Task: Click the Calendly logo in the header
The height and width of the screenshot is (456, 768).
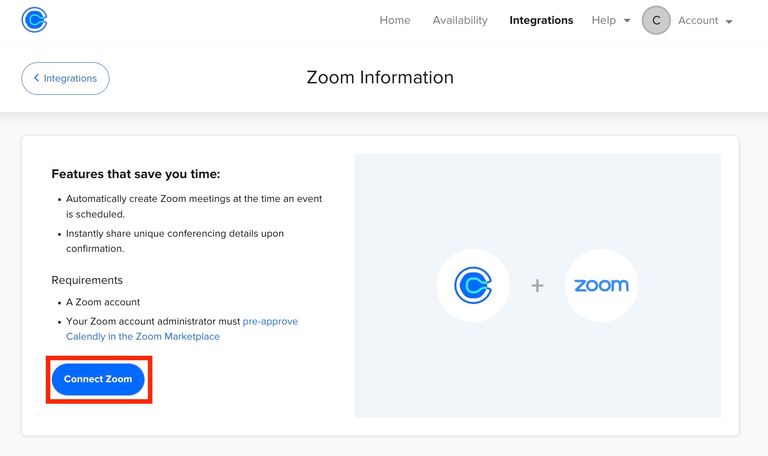Action: pyautogui.click(x=34, y=20)
